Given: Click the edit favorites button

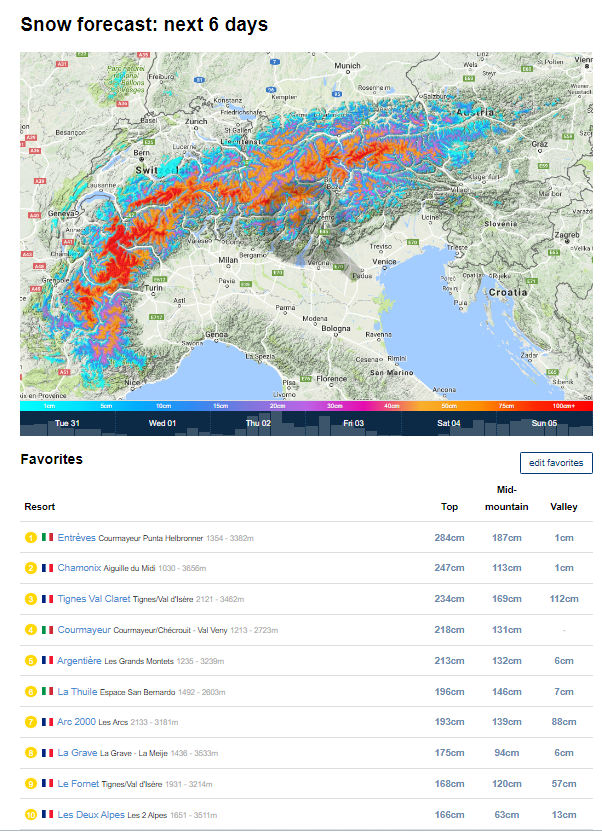Looking at the screenshot, I should tap(556, 463).
